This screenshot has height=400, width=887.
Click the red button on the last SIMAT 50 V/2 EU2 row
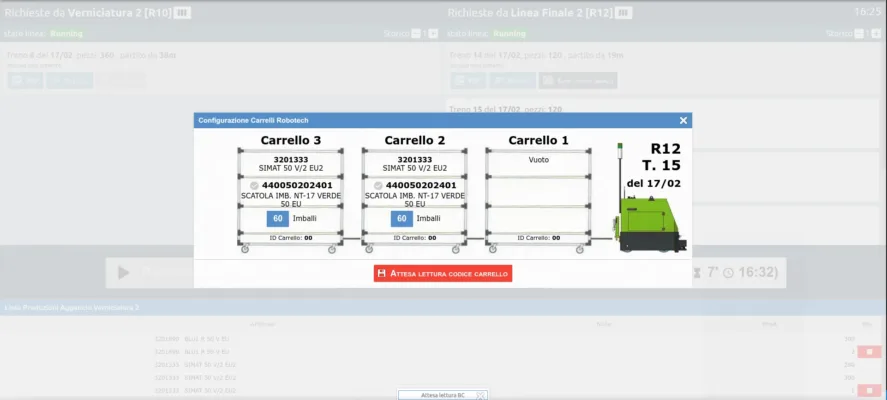pyautogui.click(x=869, y=390)
